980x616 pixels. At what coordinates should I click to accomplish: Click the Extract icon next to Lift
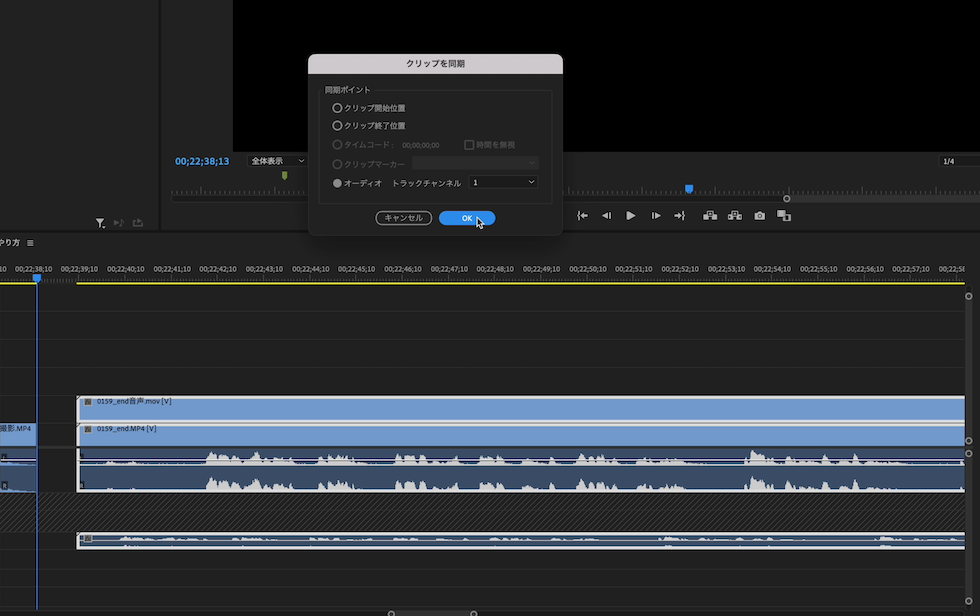point(735,215)
